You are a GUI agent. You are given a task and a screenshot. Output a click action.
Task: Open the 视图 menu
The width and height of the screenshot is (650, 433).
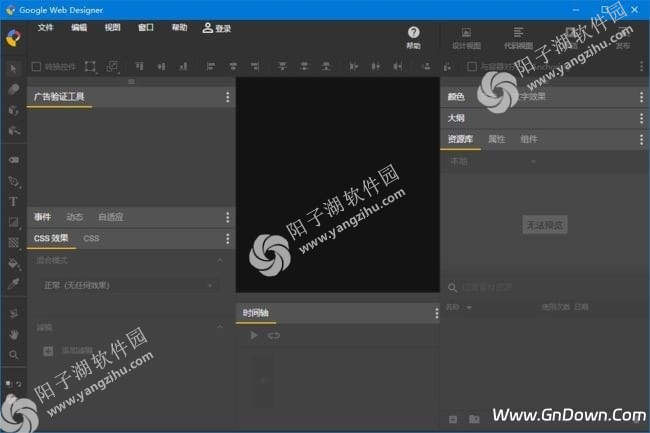[x=112, y=27]
